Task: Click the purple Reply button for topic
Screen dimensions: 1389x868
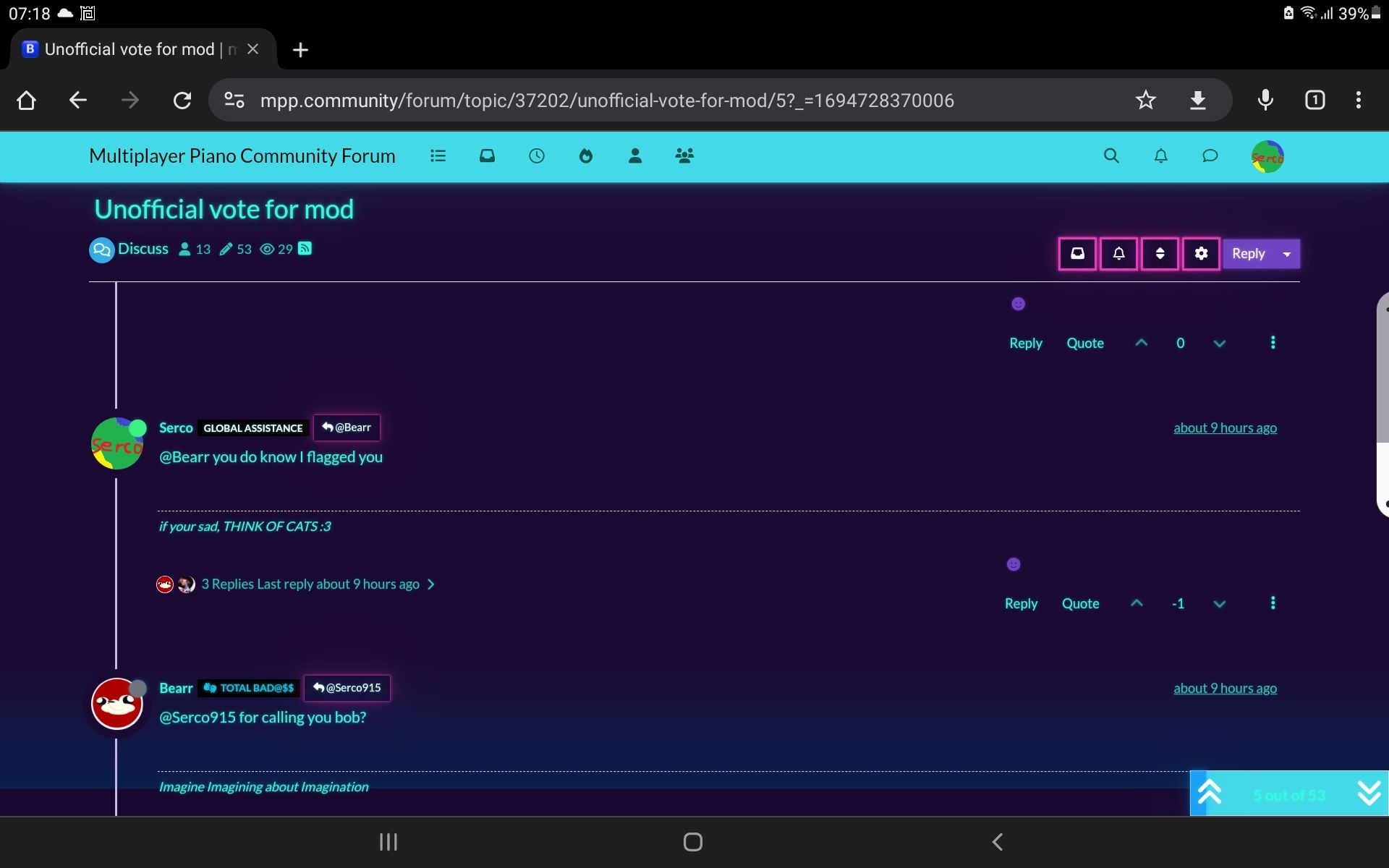Action: click(1248, 254)
